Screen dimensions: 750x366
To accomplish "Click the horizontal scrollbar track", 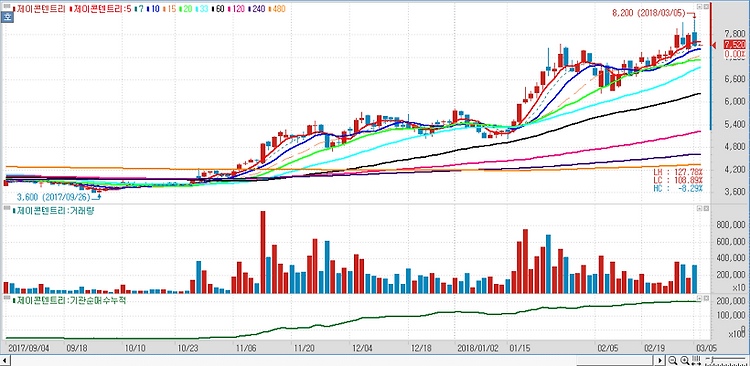I will (x=332, y=361).
